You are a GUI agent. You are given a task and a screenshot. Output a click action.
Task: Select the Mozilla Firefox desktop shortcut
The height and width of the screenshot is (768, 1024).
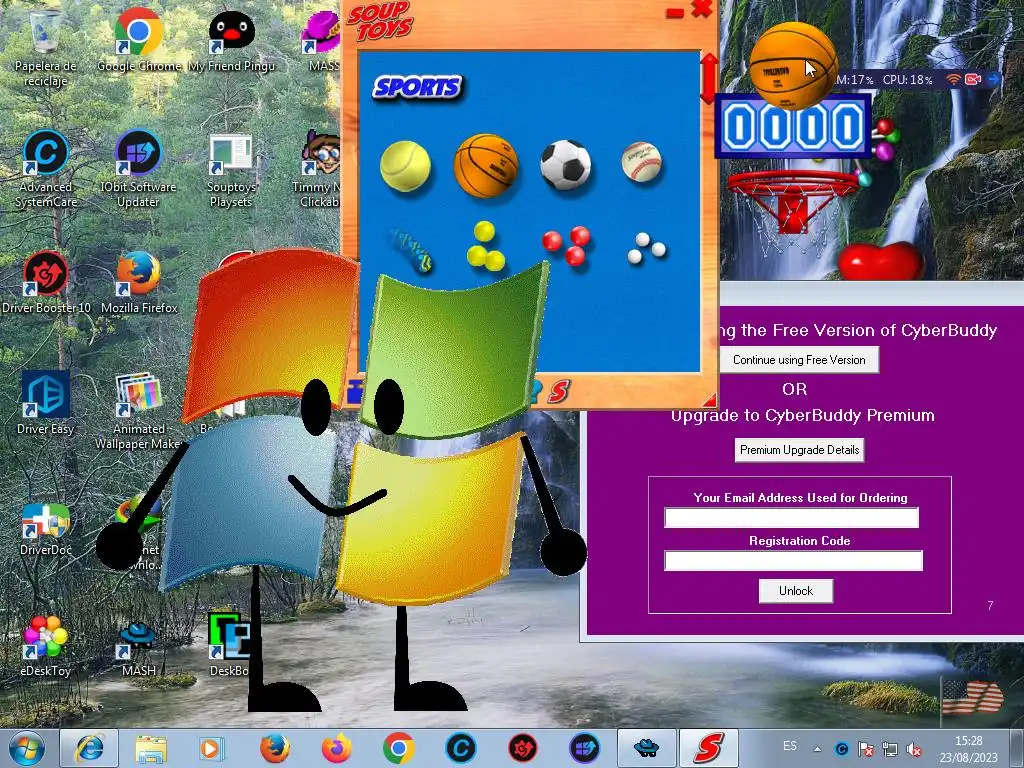[x=138, y=282]
